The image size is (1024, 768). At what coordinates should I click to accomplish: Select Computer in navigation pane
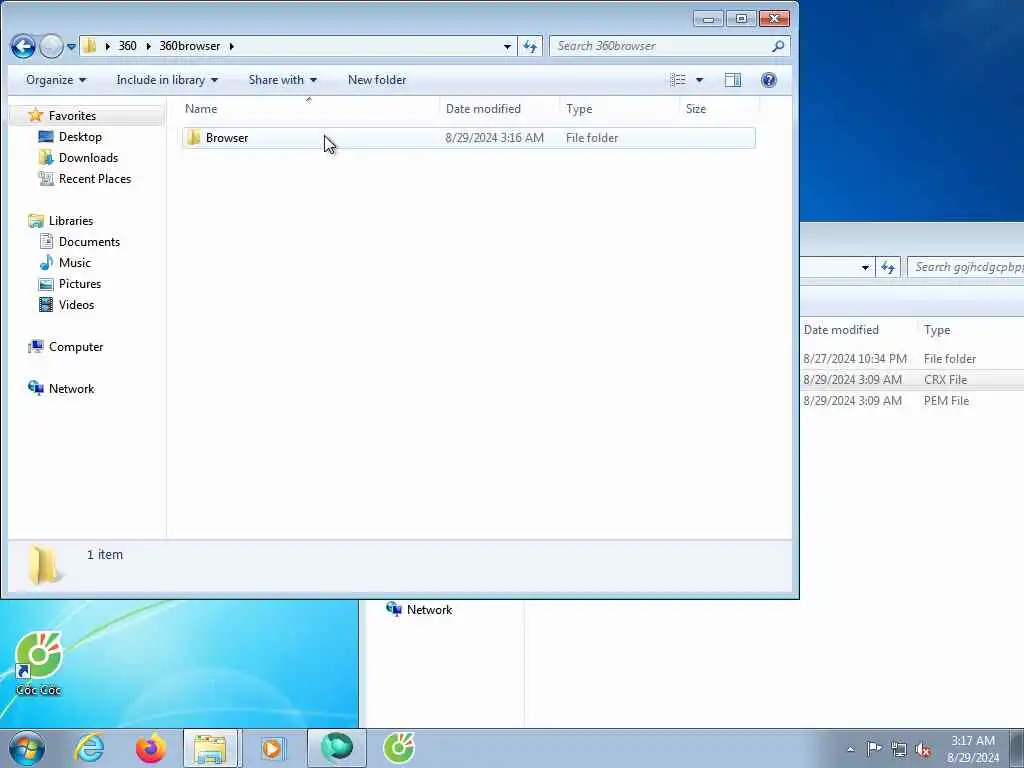click(x=76, y=347)
